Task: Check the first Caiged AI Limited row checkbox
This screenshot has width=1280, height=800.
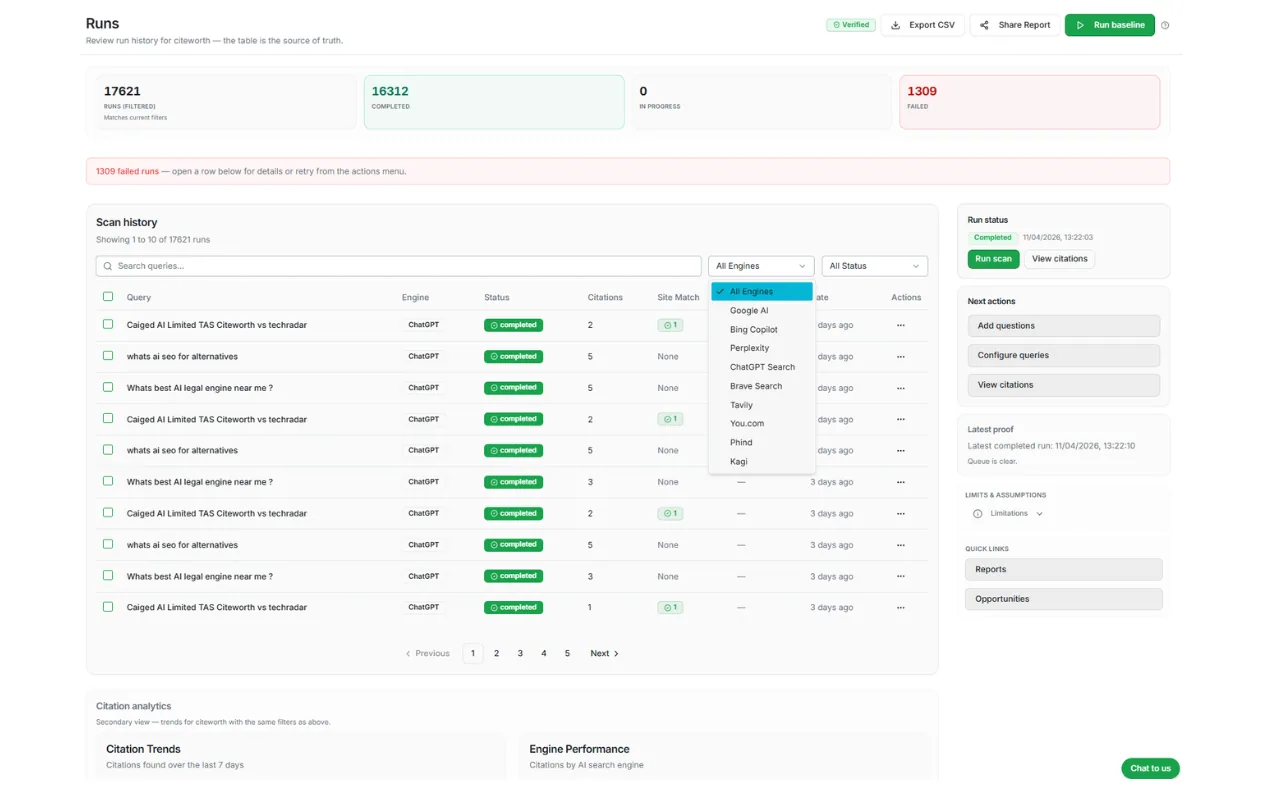Action: [108, 325]
